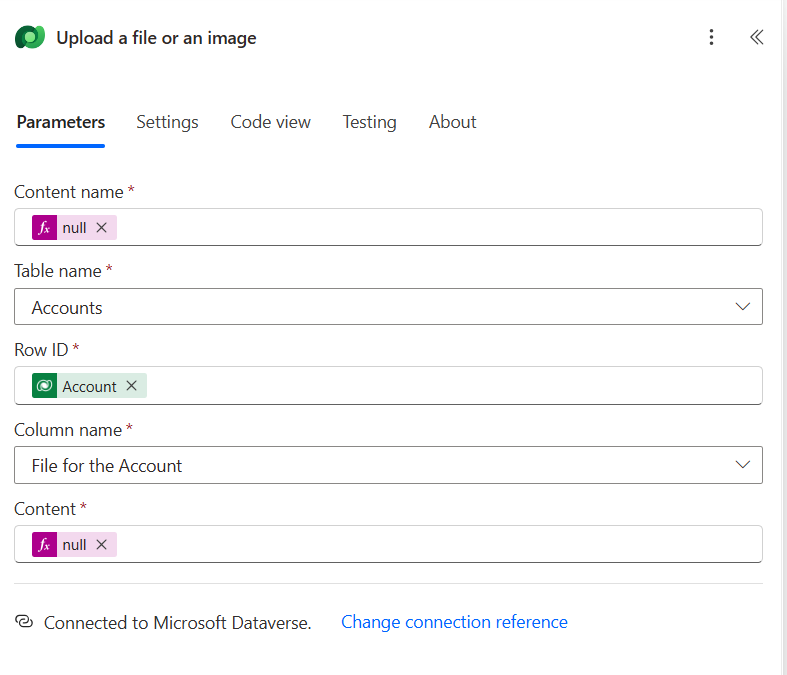Open the three-dot more options menu

pyautogui.click(x=711, y=38)
